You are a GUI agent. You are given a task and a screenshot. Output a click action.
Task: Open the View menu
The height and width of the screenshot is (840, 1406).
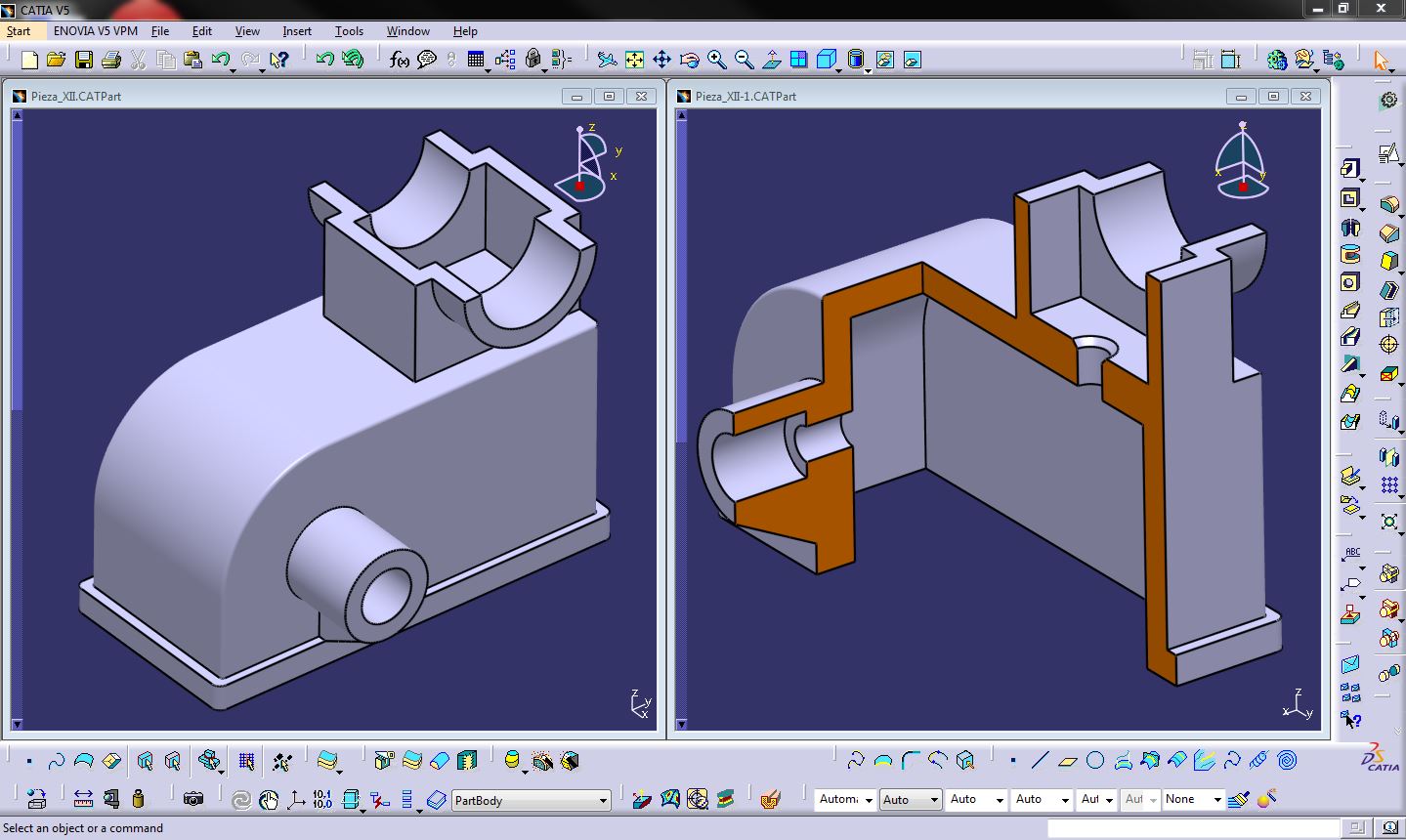pos(247,31)
